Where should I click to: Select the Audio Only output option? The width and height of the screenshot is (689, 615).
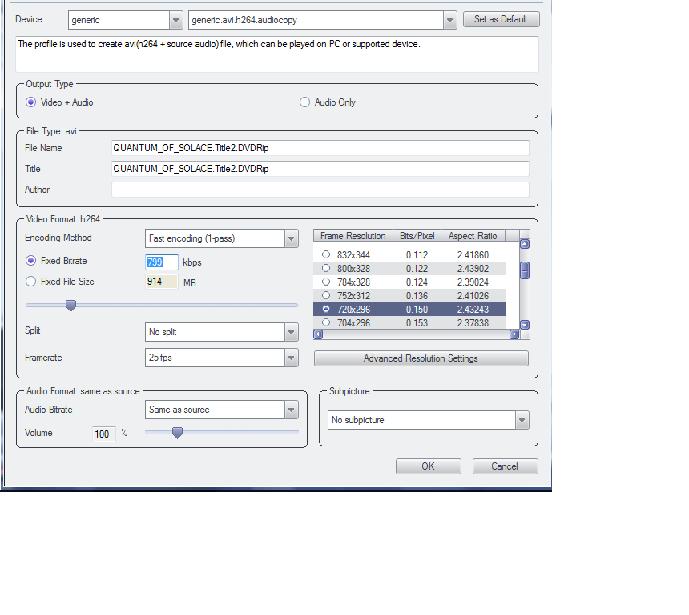305,102
